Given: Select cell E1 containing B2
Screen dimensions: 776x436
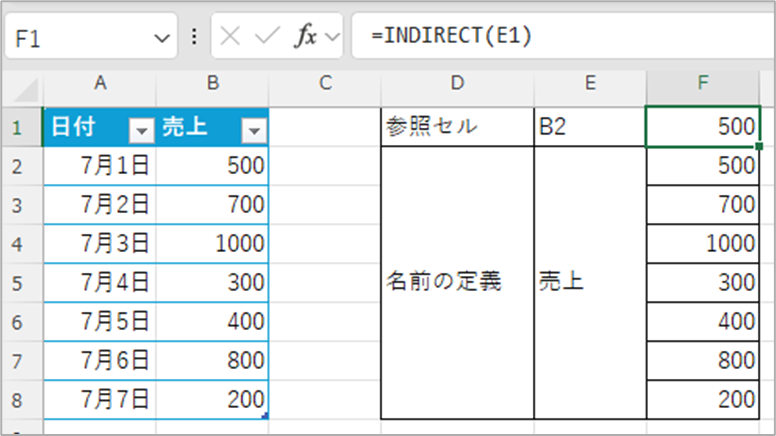Looking at the screenshot, I should 590,127.
